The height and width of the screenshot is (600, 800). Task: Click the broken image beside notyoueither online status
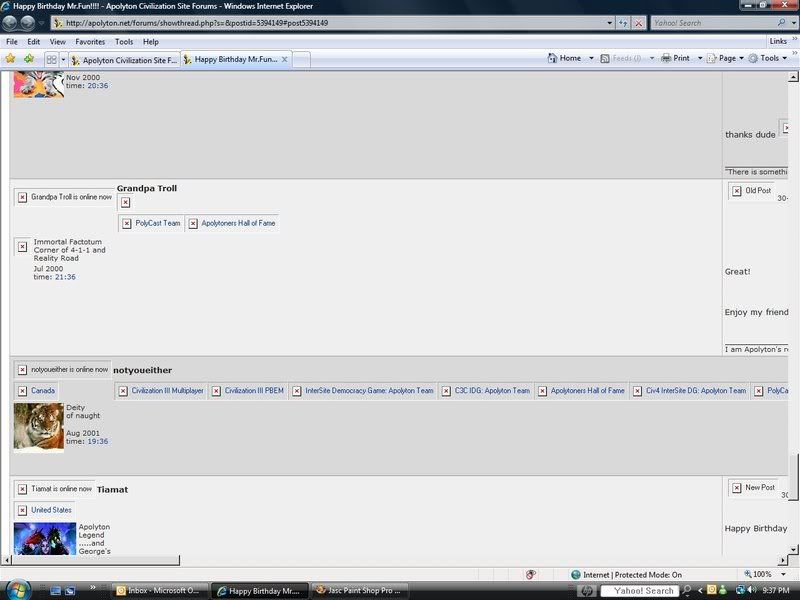click(x=22, y=369)
